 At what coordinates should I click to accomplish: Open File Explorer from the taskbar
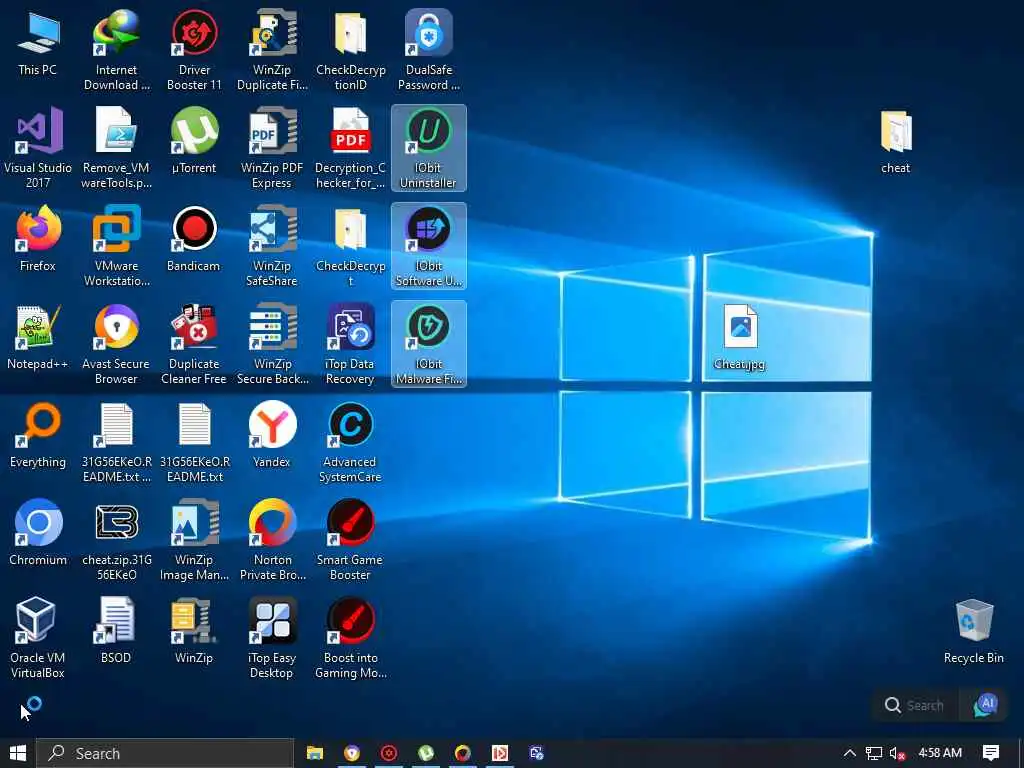pyautogui.click(x=315, y=753)
